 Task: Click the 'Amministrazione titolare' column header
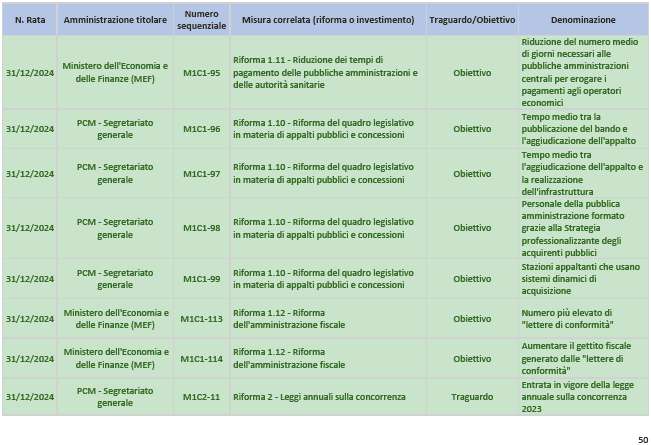click(x=115, y=20)
